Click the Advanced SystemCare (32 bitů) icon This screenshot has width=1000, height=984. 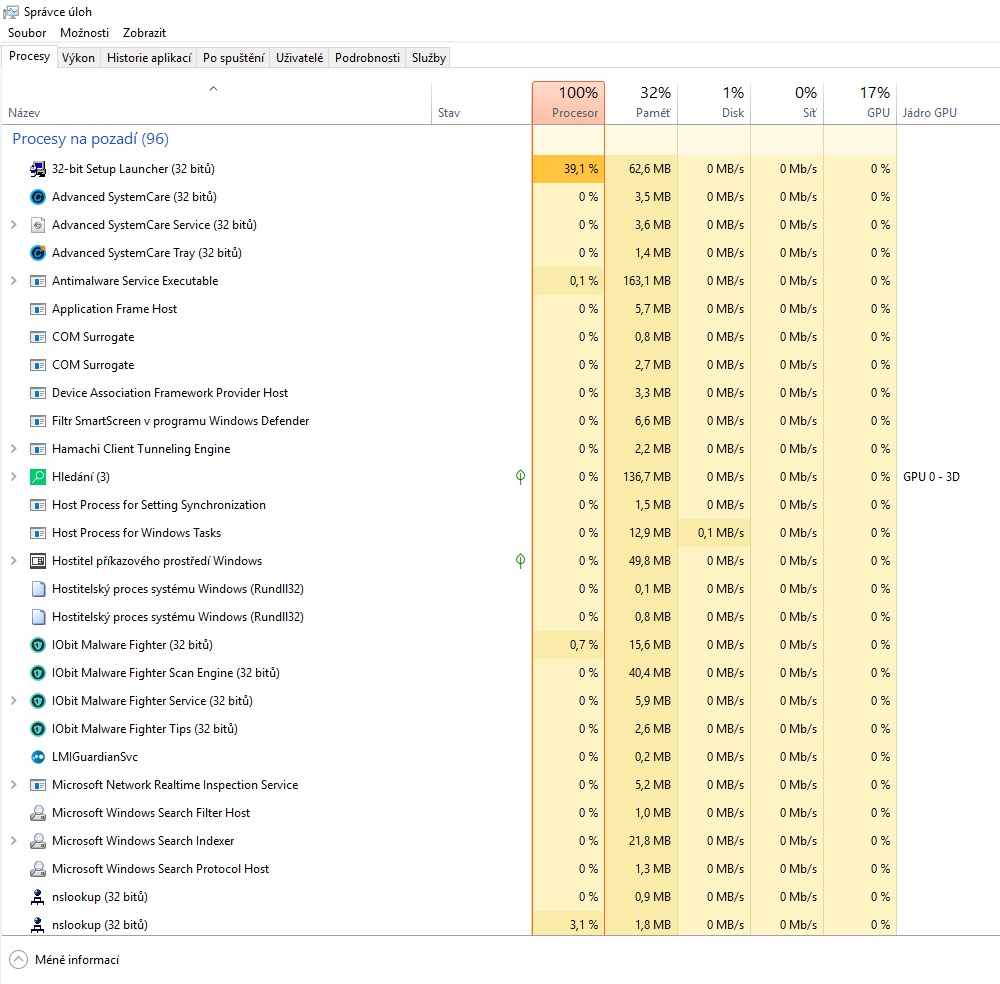click(38, 197)
